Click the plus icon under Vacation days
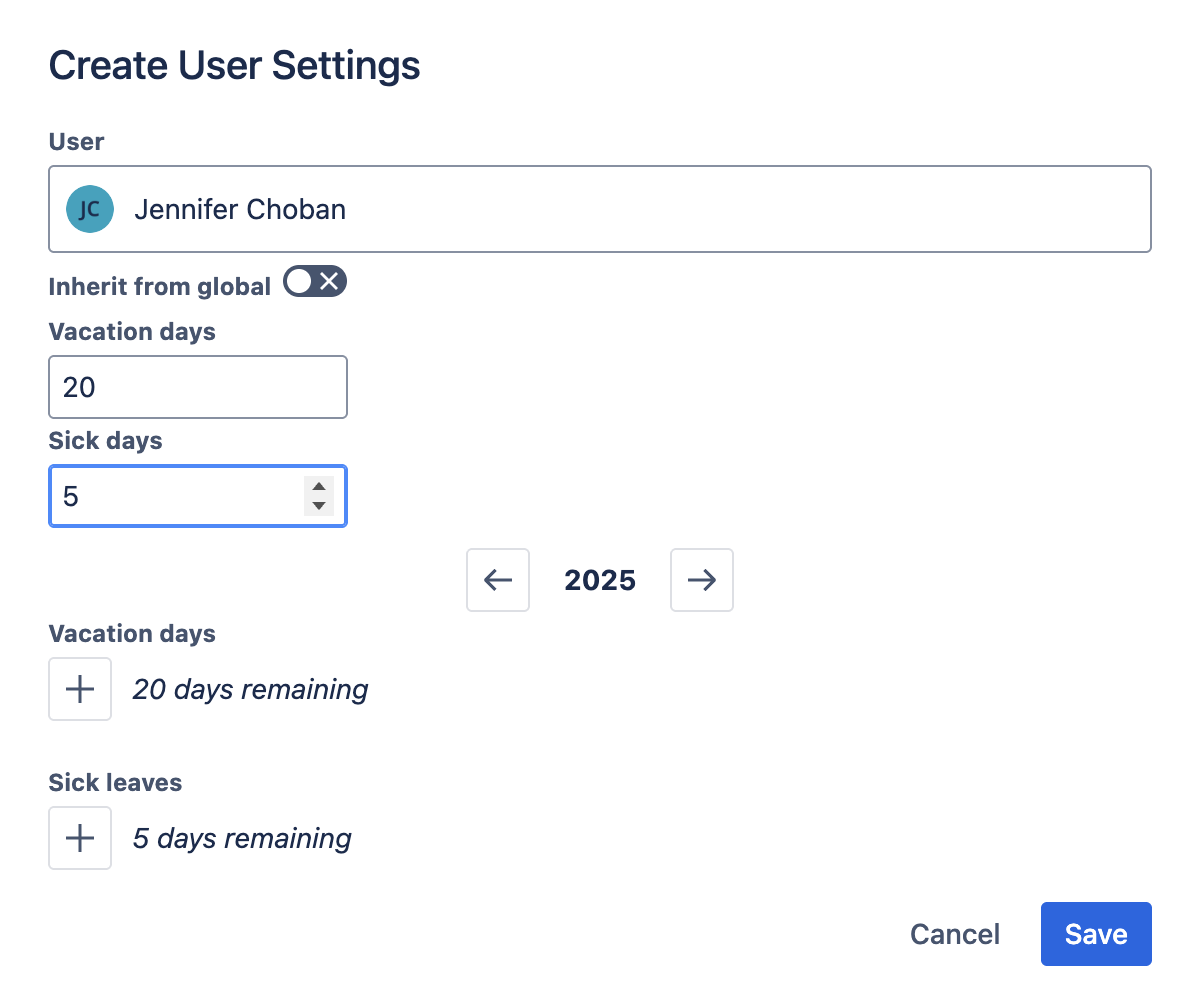 (80, 688)
